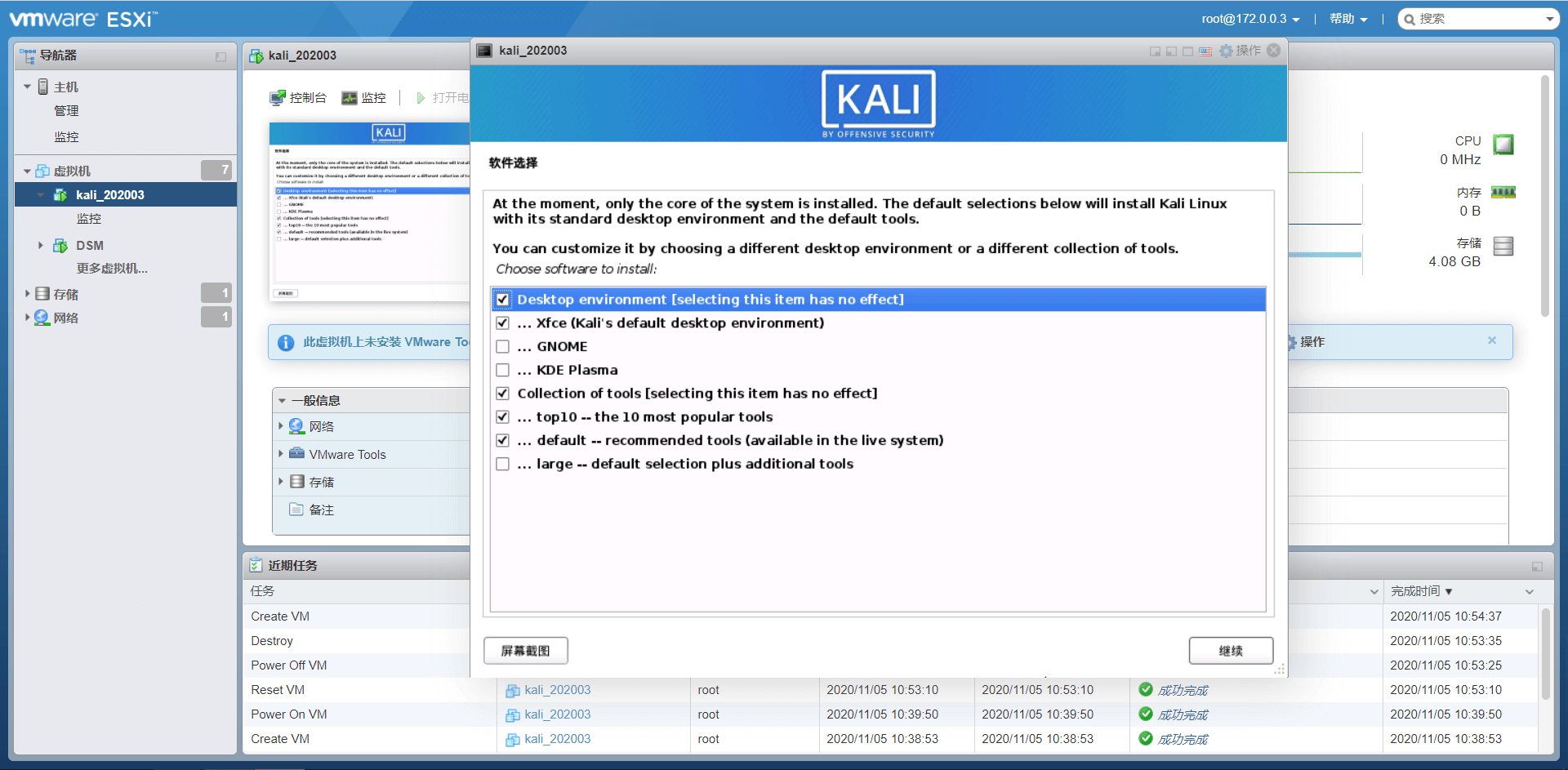Click the info icon in VMware Tools warning
The height and width of the screenshot is (770, 1568).
286,343
